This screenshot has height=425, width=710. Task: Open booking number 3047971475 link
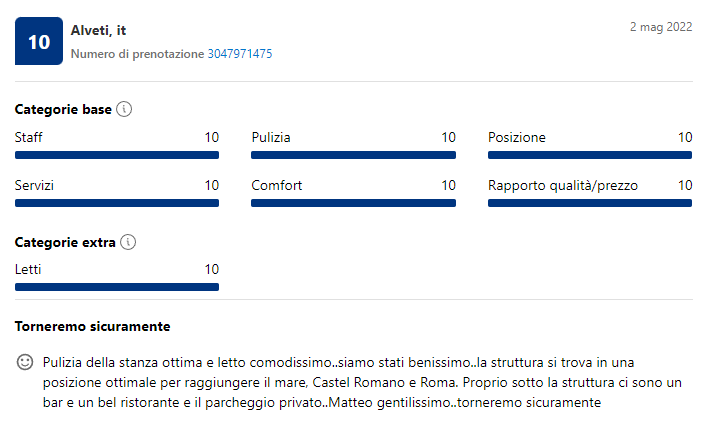click(240, 54)
